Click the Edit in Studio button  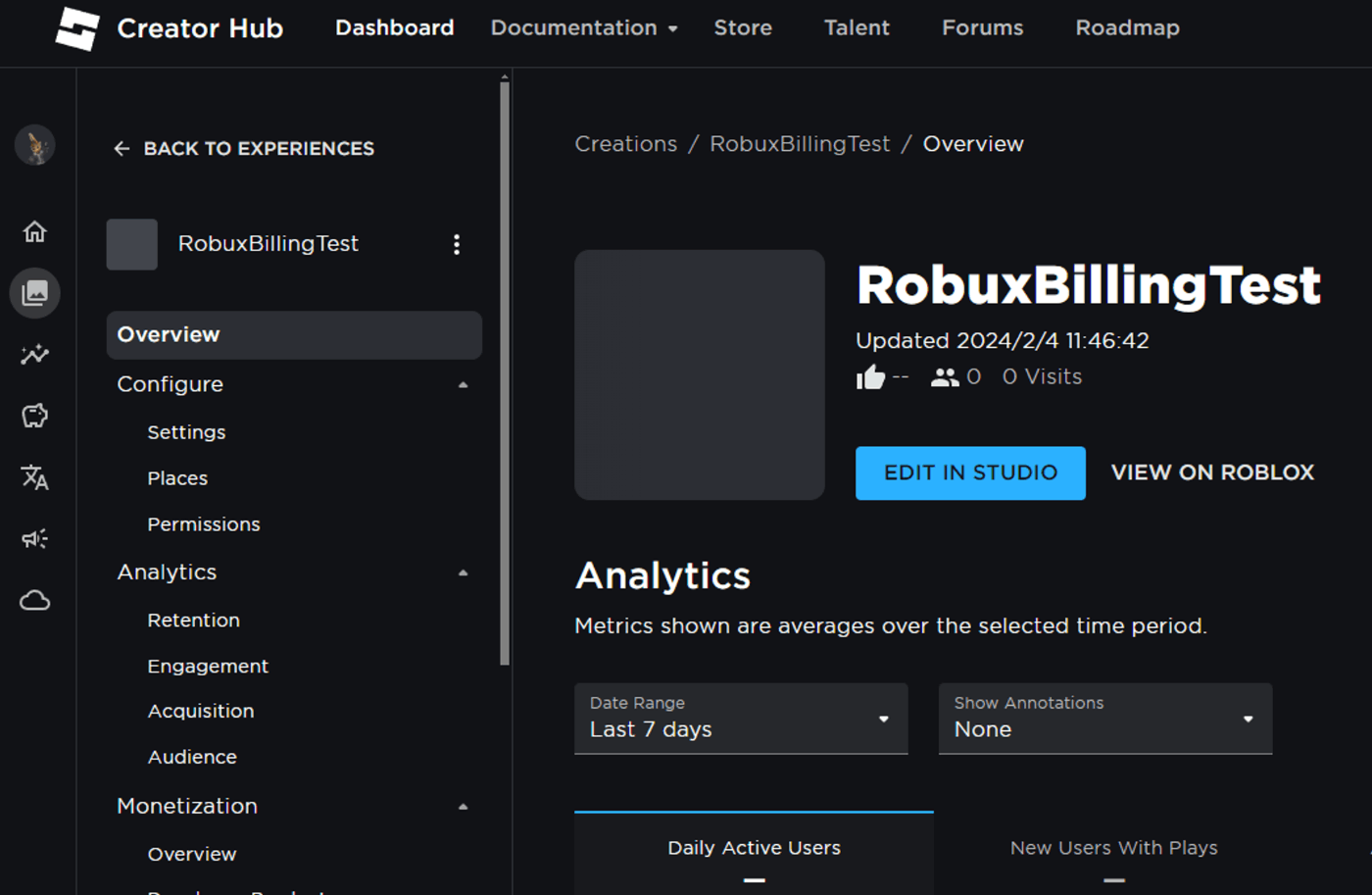[x=970, y=473]
